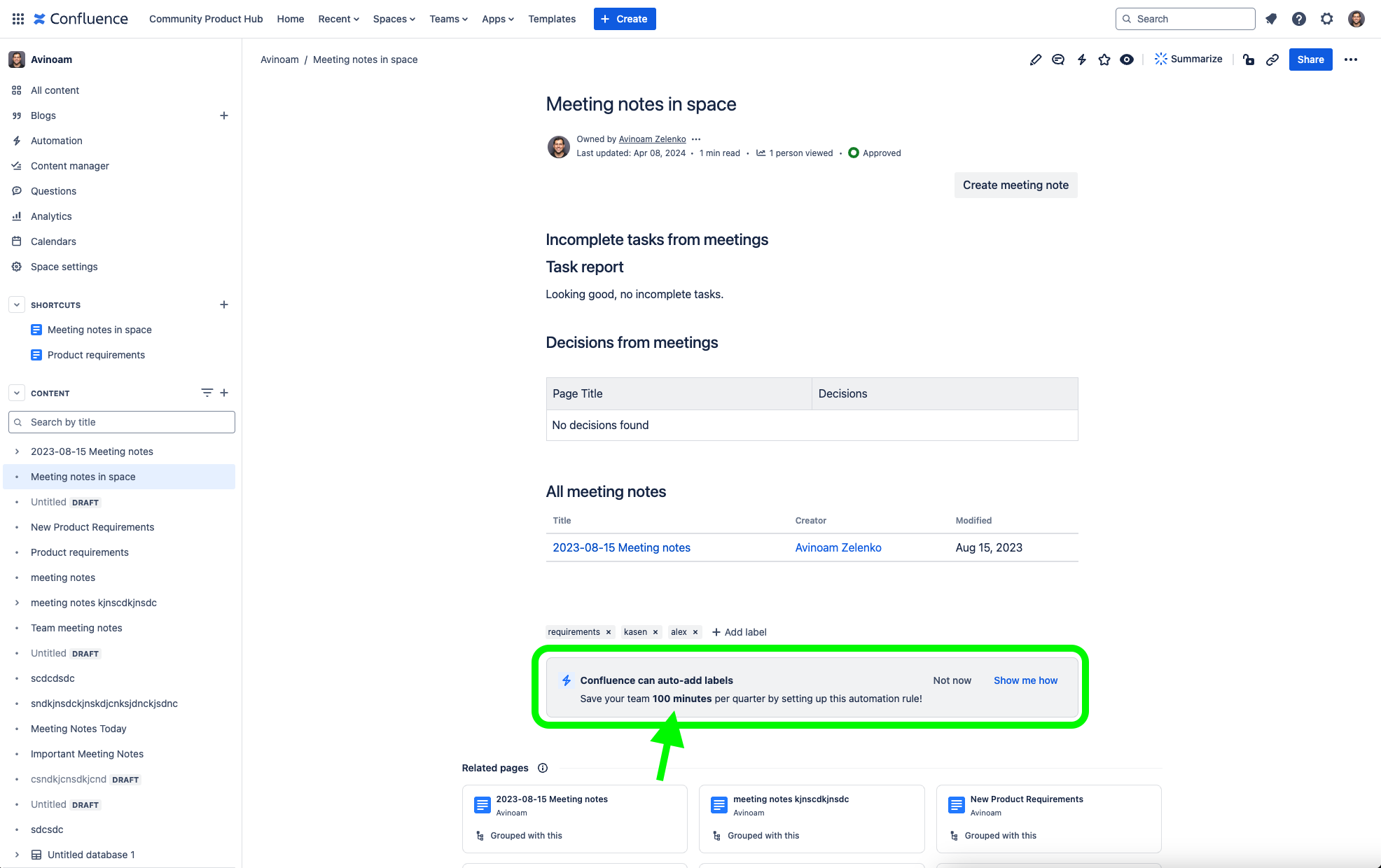The image size is (1381, 868).
Task: Open page restrictions lock icon
Action: pyautogui.click(x=1249, y=59)
